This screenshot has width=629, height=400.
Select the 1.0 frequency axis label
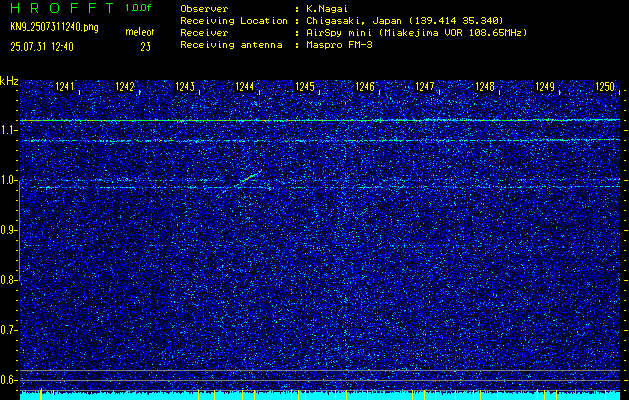click(8, 181)
